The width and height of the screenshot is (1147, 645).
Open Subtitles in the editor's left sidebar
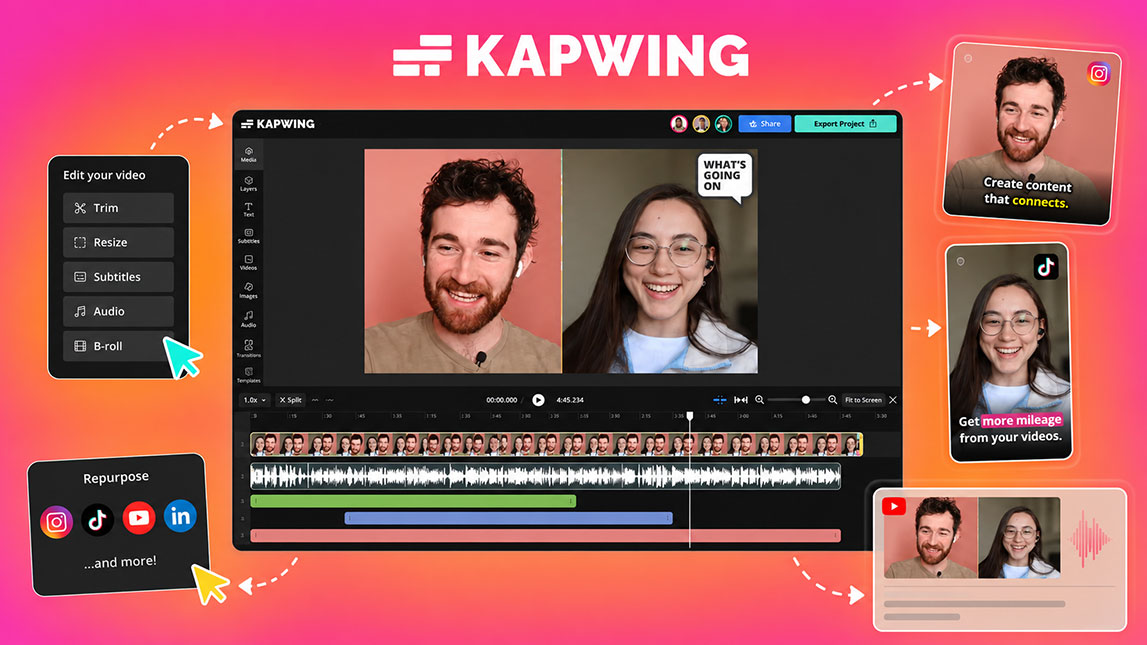click(249, 235)
